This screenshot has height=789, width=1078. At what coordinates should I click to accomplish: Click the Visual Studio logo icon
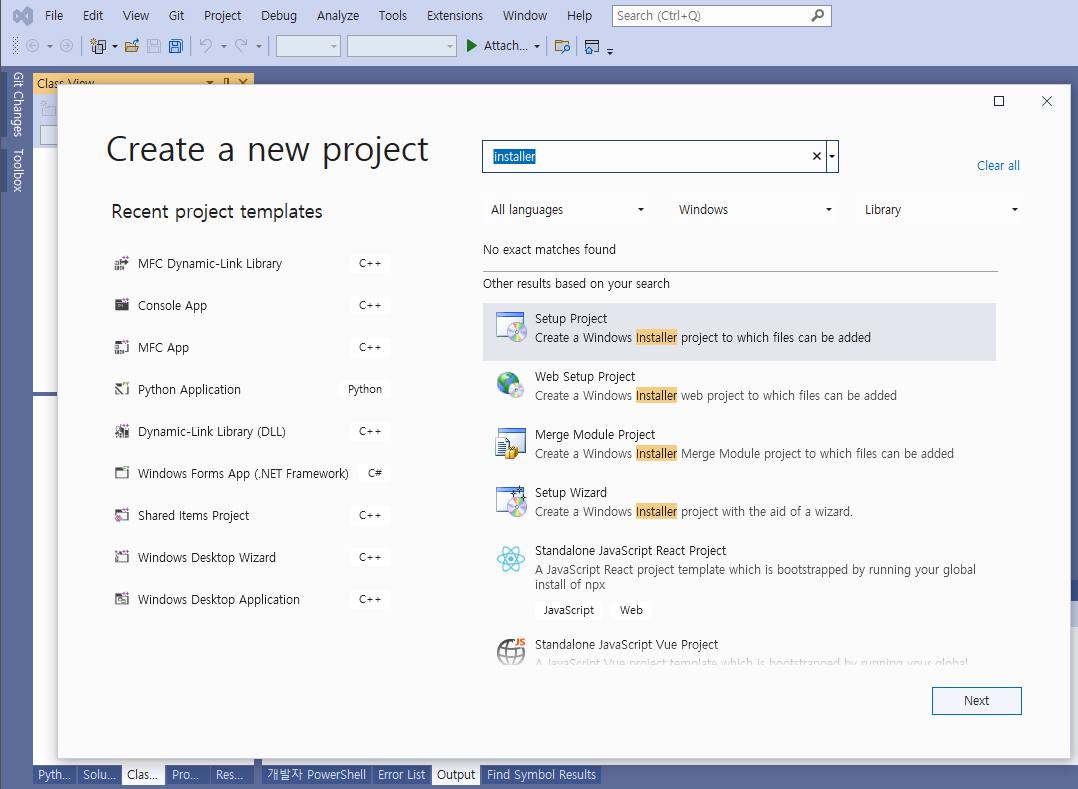pos(23,16)
